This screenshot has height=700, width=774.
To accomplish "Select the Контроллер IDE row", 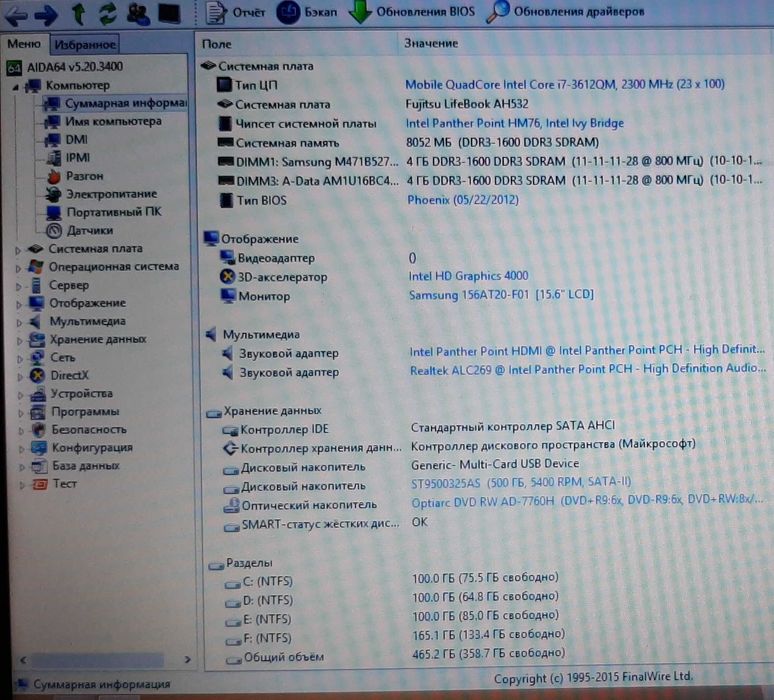I will pyautogui.click(x=419, y=428).
